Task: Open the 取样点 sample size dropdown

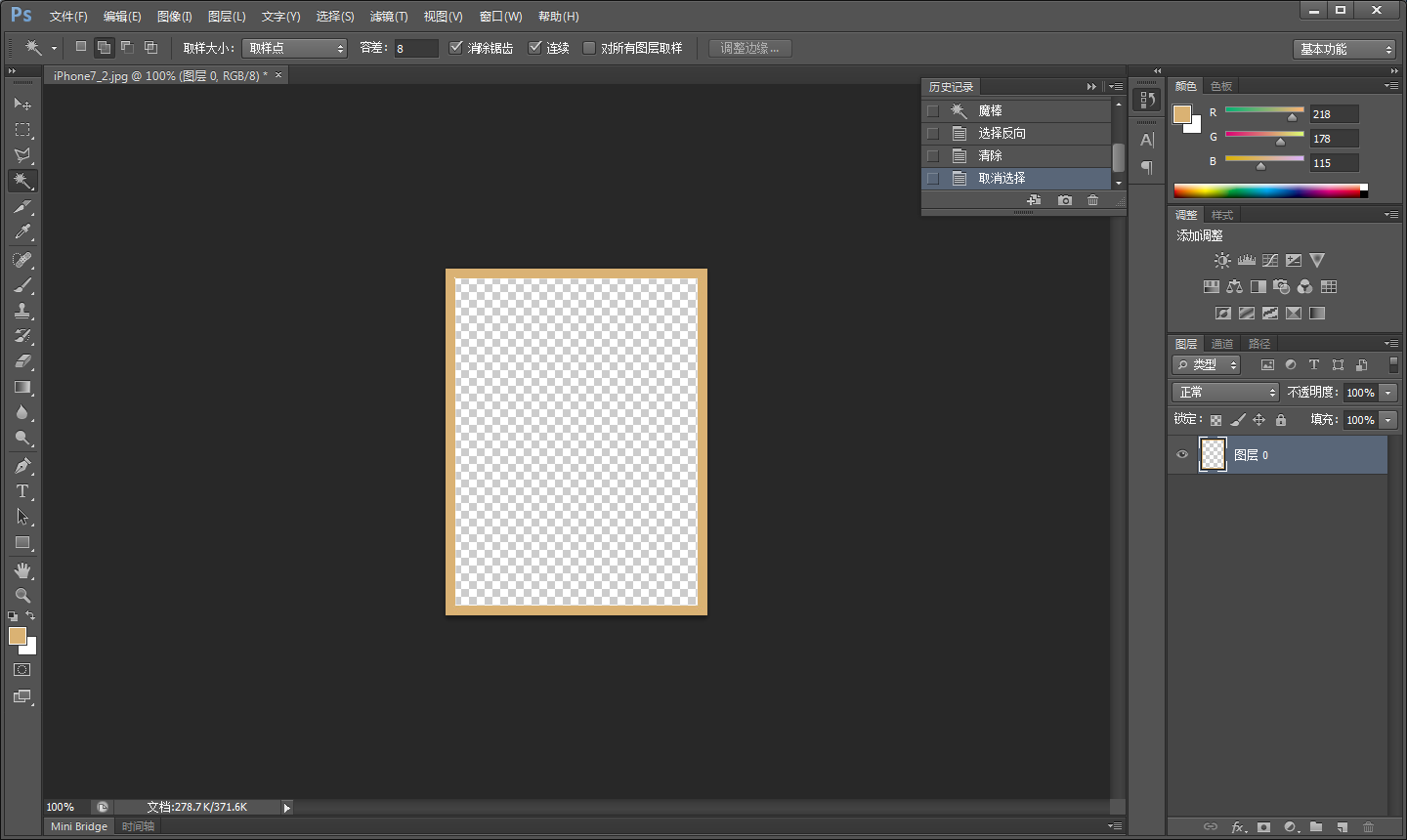Action: click(294, 48)
